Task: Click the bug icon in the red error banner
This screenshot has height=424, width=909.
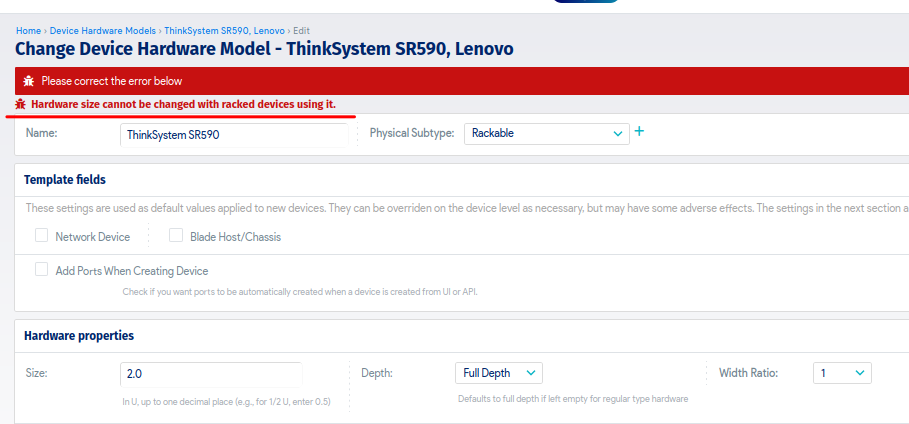Action: pyautogui.click(x=28, y=81)
